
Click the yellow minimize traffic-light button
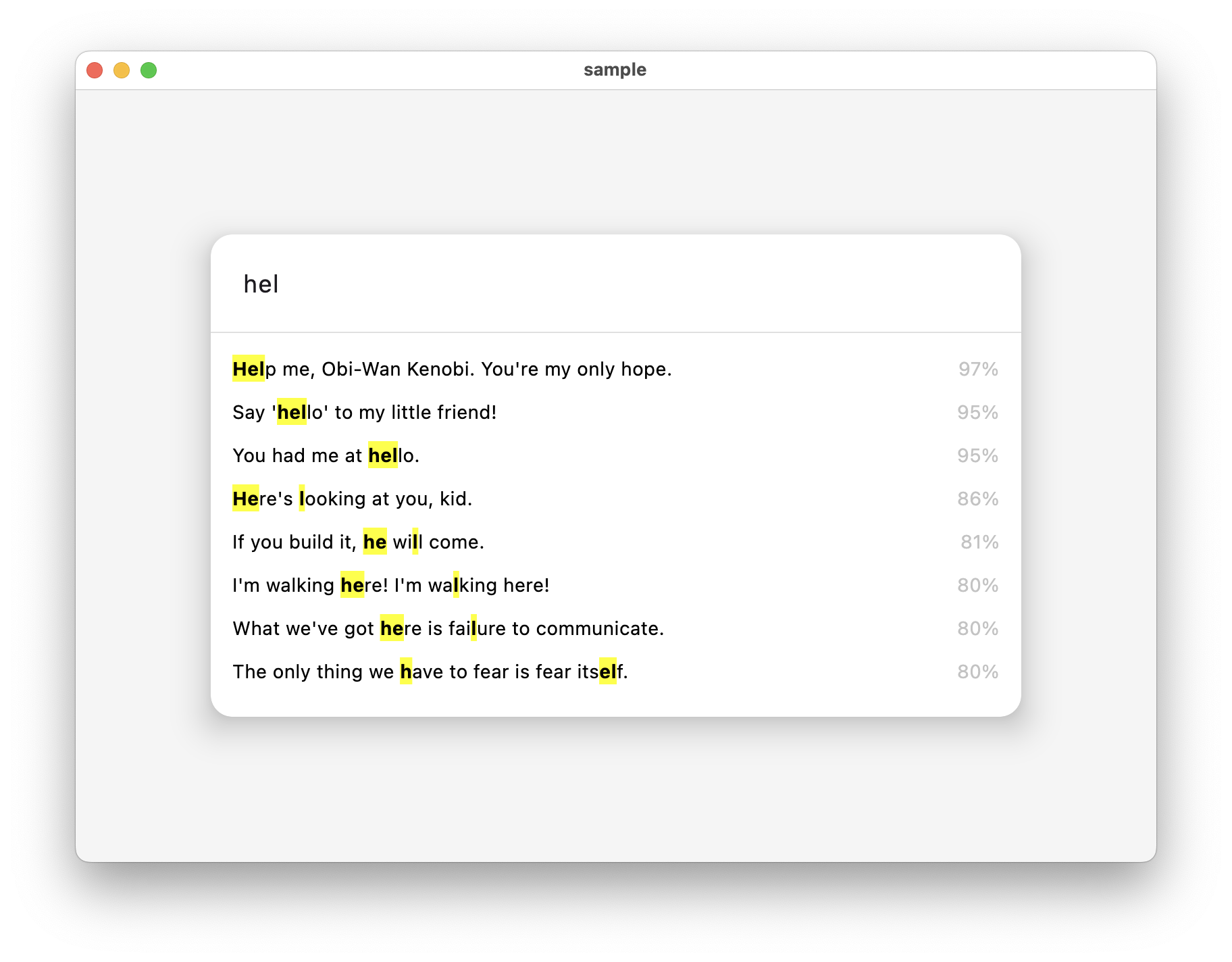tap(122, 70)
